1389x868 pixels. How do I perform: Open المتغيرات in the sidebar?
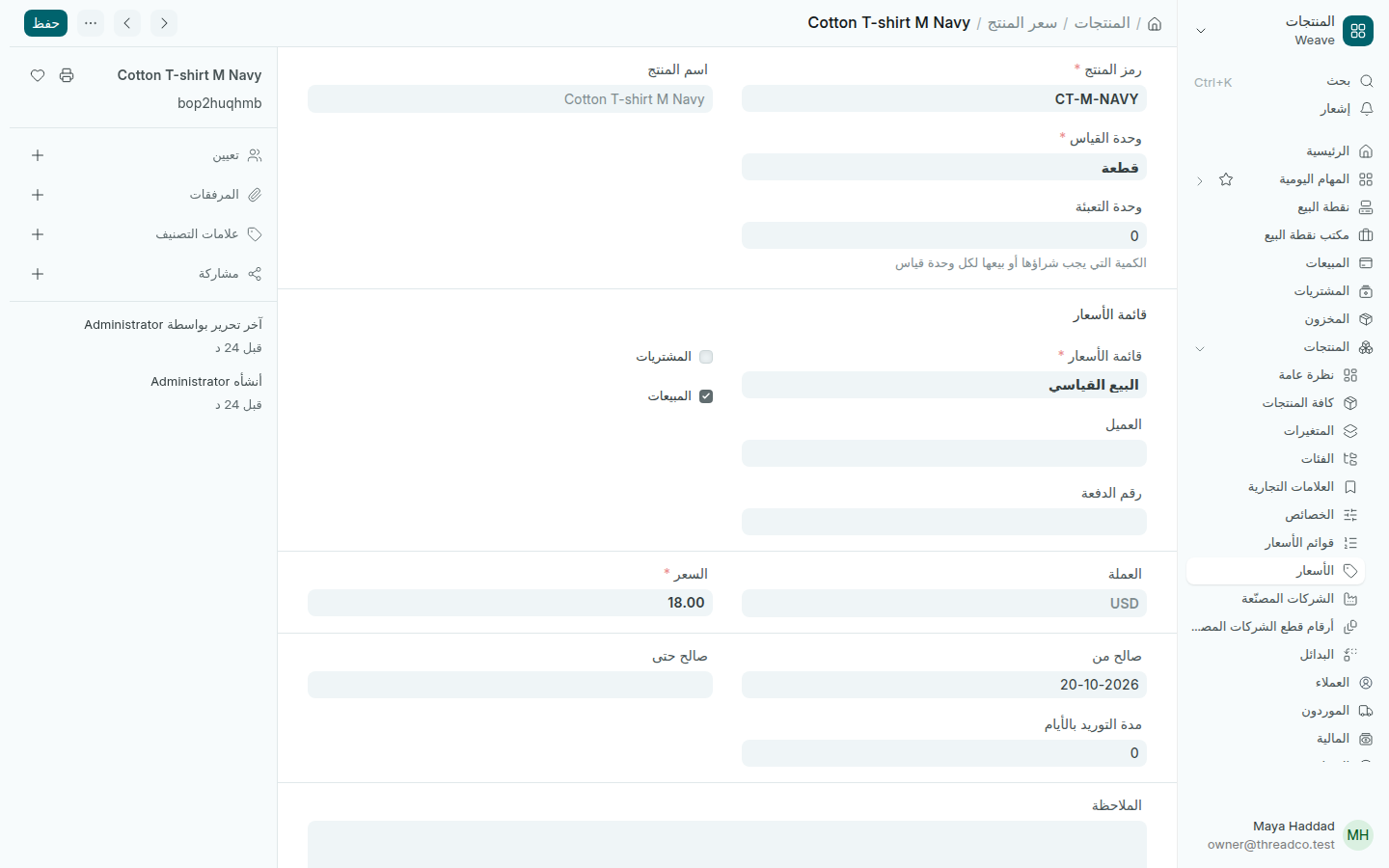[1275, 431]
